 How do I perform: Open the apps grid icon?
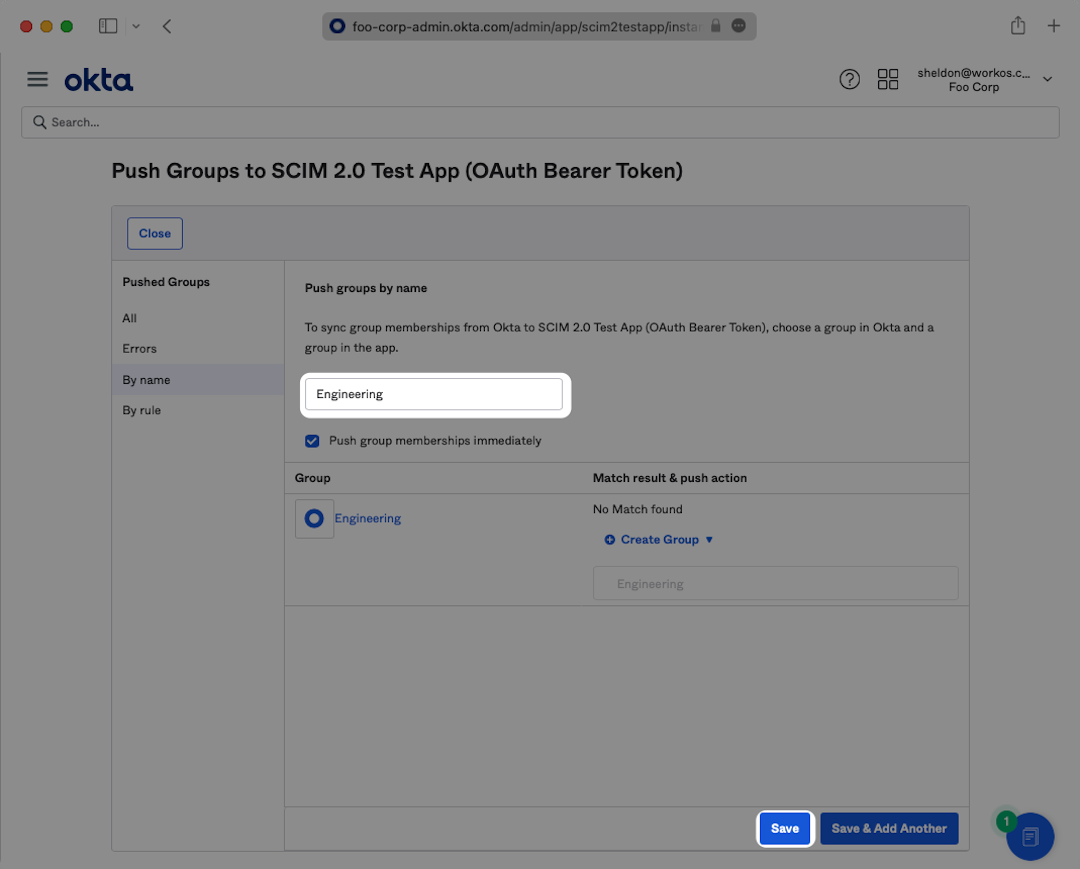point(887,80)
